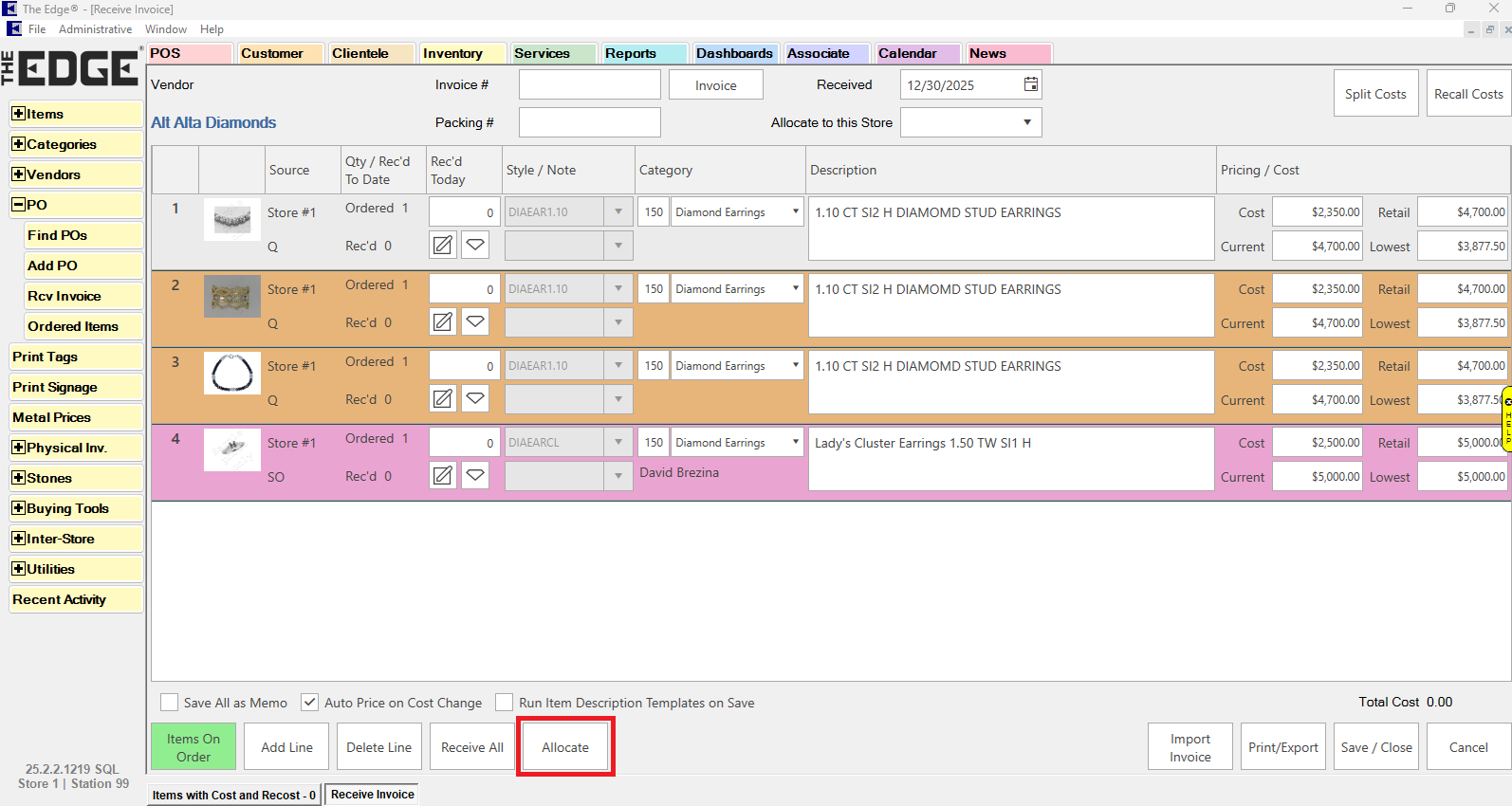Check Run Item Description Templates on Save
Viewport: 1512px width, 806px height.
pos(505,703)
